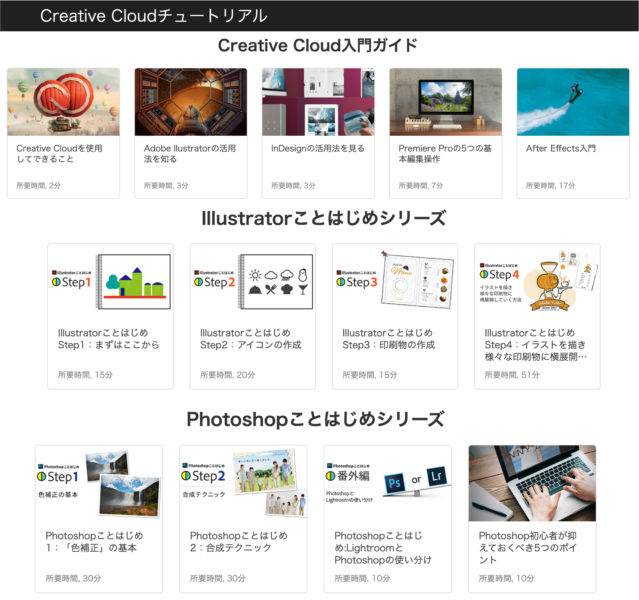Click '所要時間, 2分' on Creative Cloud card
The width and height of the screenshot is (639, 600).
click(39, 185)
